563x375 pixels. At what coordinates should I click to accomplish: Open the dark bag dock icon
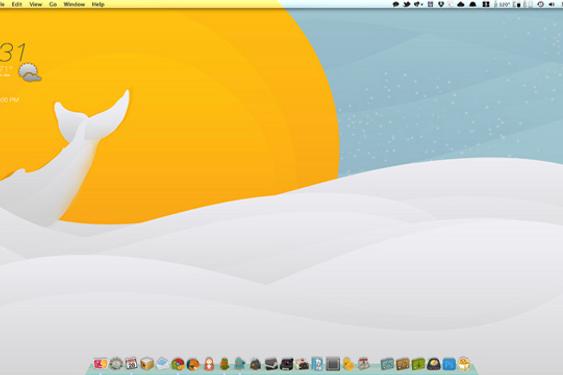(x=255, y=364)
